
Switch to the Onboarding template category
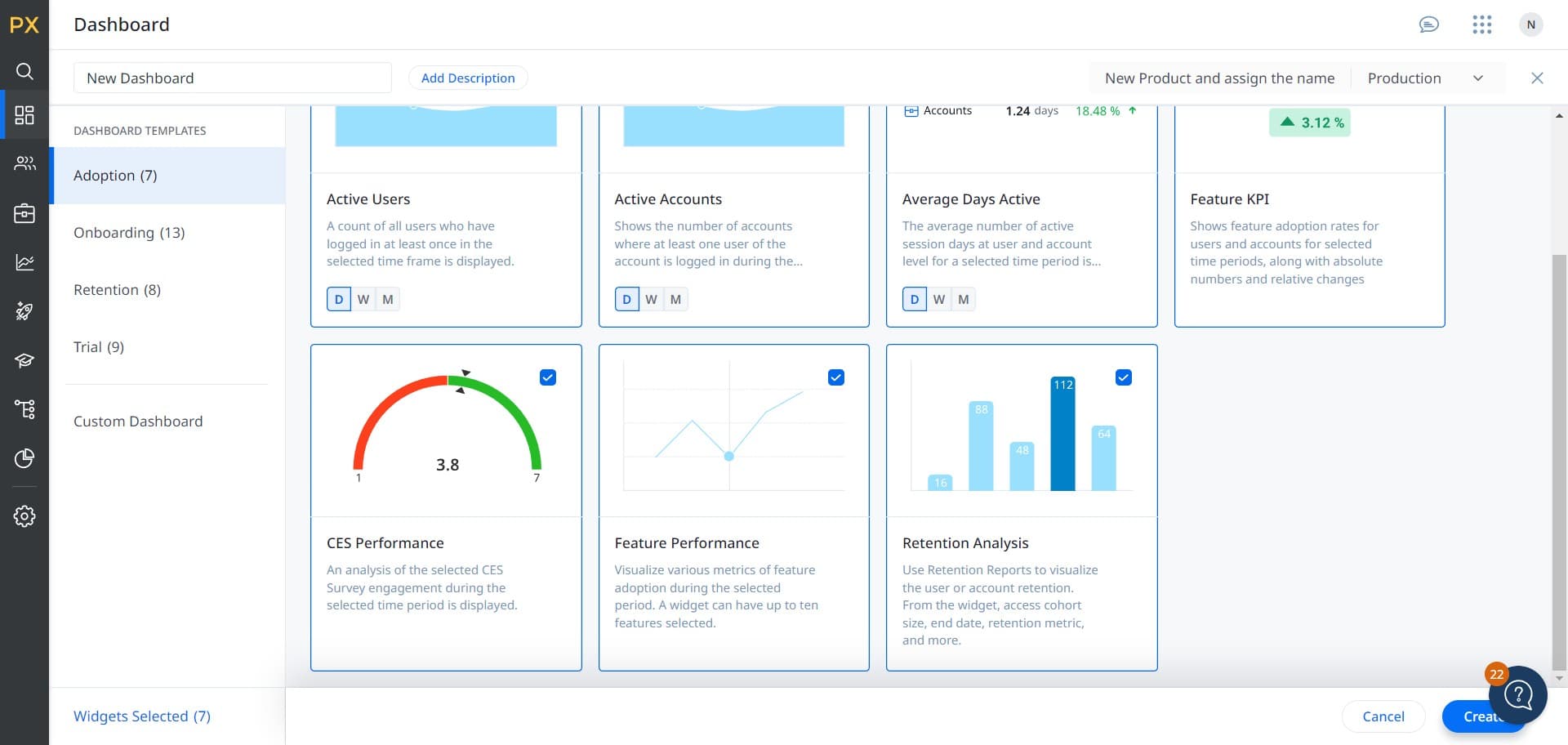(x=129, y=232)
